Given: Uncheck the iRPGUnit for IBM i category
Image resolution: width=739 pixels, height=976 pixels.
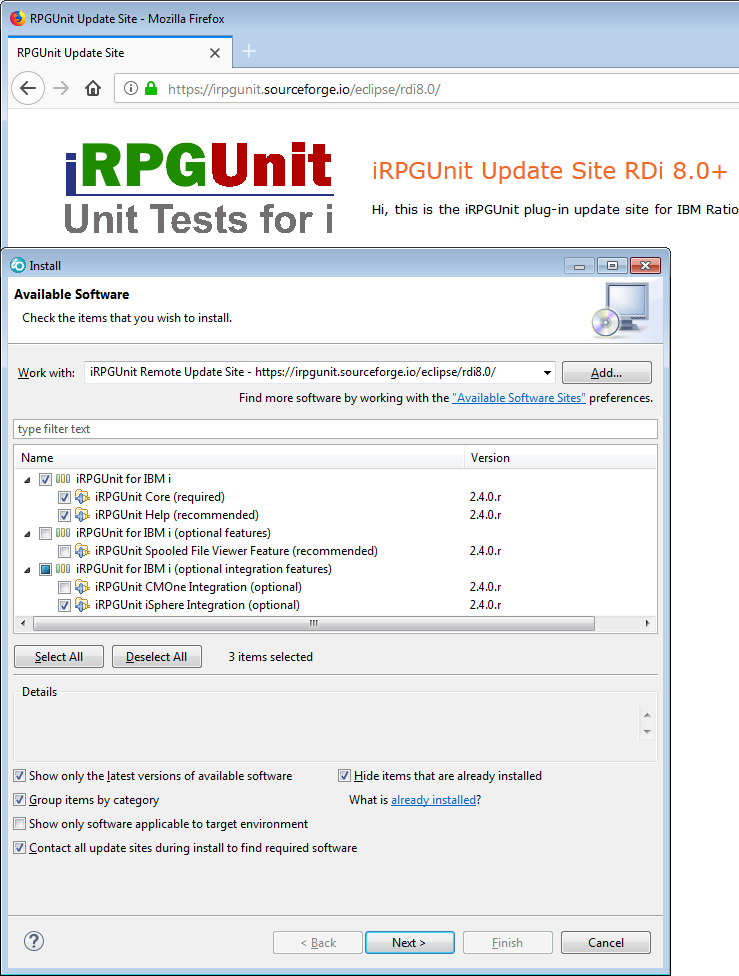Looking at the screenshot, I should click(x=45, y=479).
